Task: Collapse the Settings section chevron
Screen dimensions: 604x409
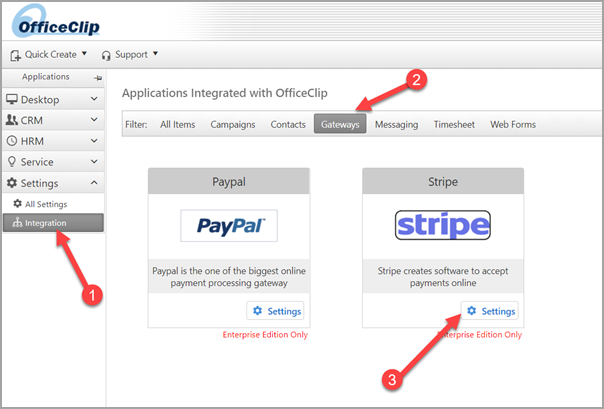Action: pos(94,183)
